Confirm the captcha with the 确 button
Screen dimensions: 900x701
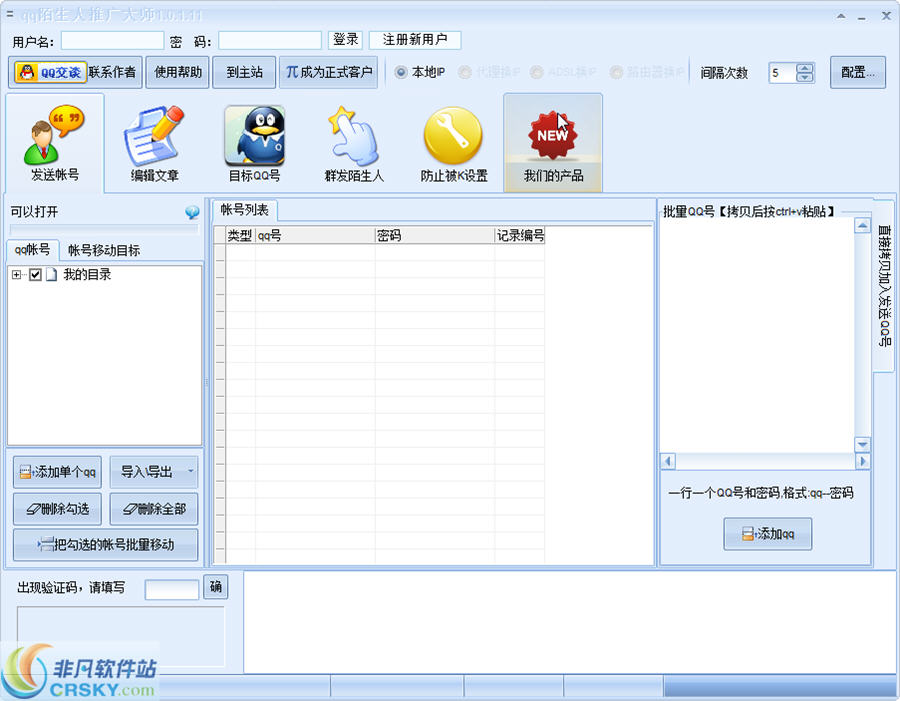[x=216, y=587]
